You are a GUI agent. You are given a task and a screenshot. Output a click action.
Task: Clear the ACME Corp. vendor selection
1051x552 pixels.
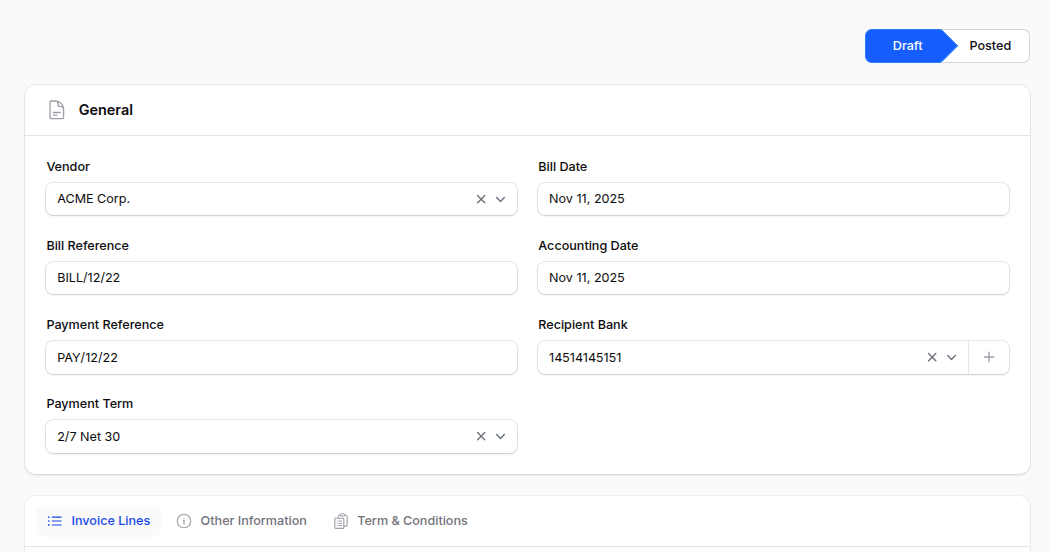(481, 199)
